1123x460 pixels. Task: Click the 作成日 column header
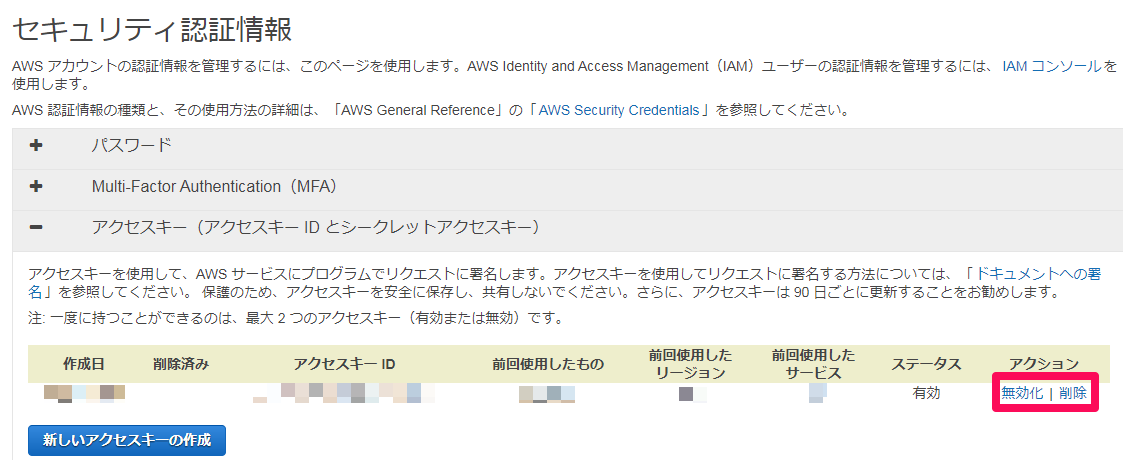(84, 364)
